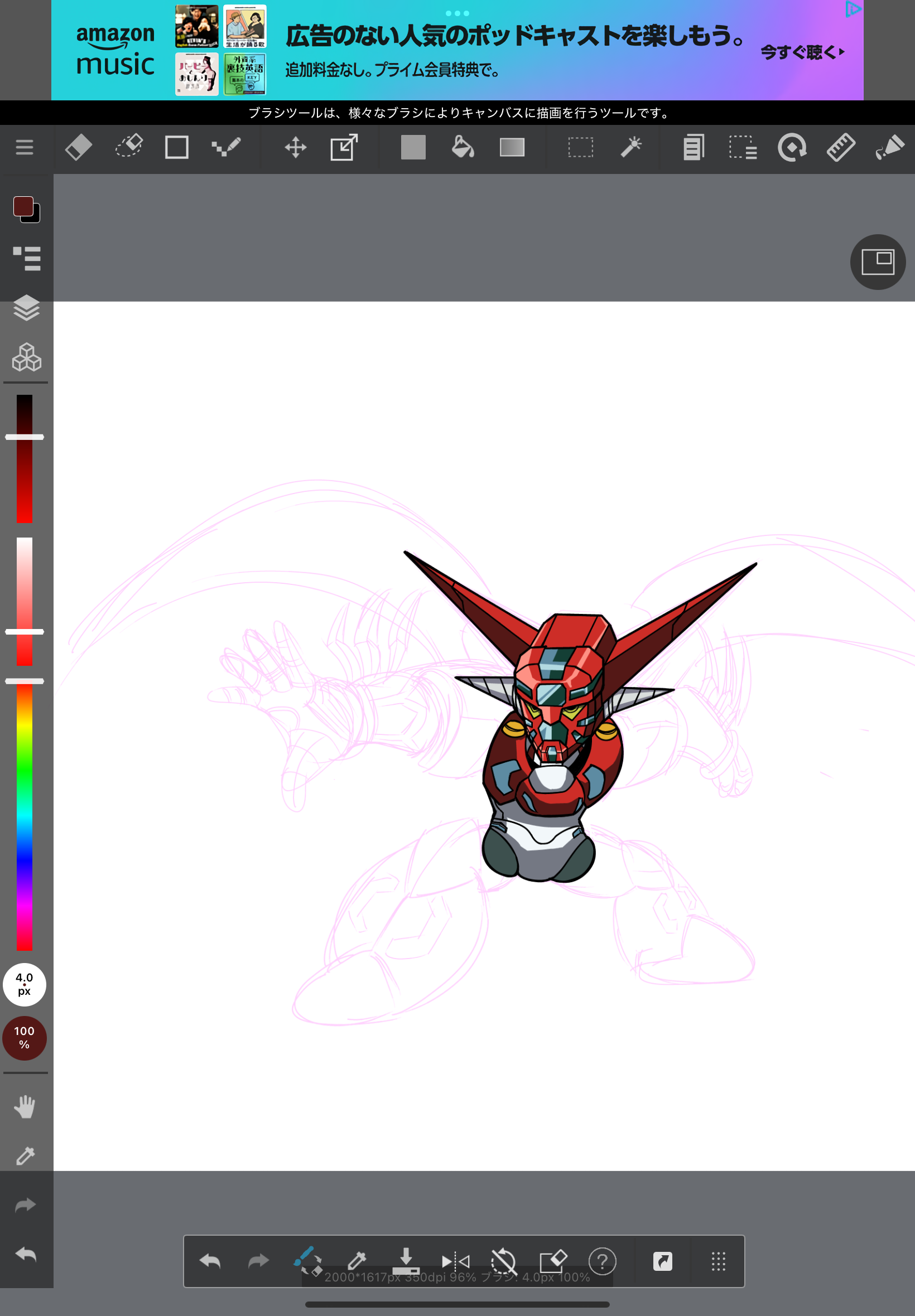Viewport: 915px width, 1316px height.
Task: Expand the tool settings list panel
Action: coord(26,258)
